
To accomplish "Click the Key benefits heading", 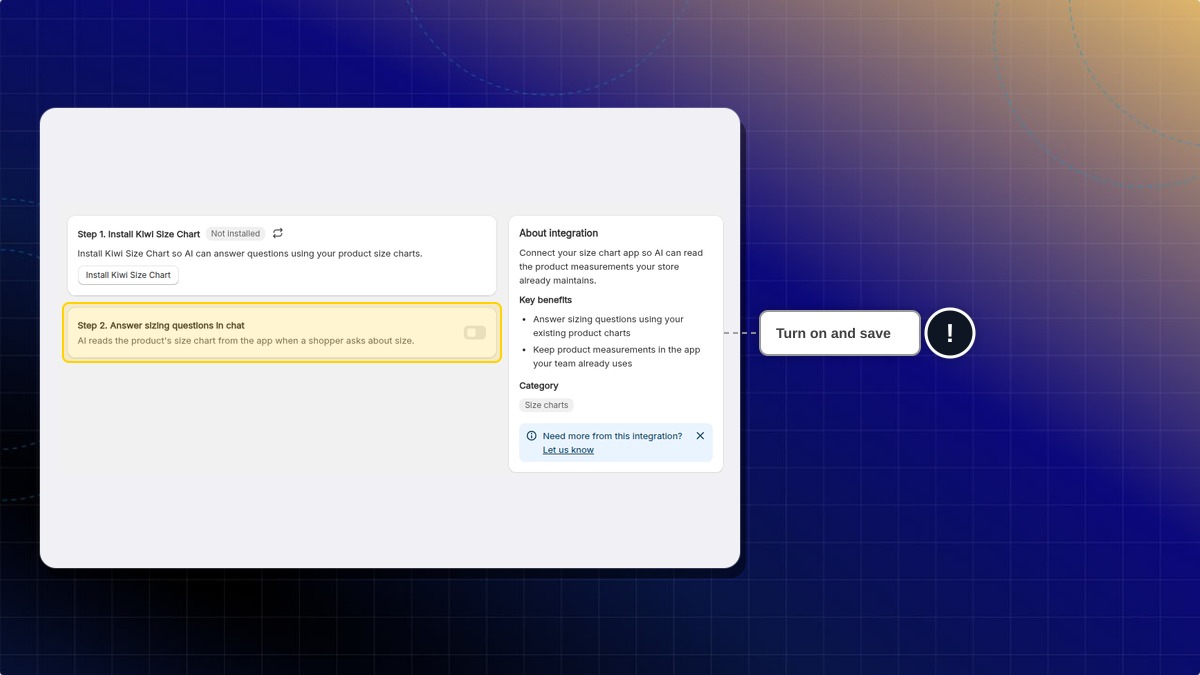I will (546, 300).
